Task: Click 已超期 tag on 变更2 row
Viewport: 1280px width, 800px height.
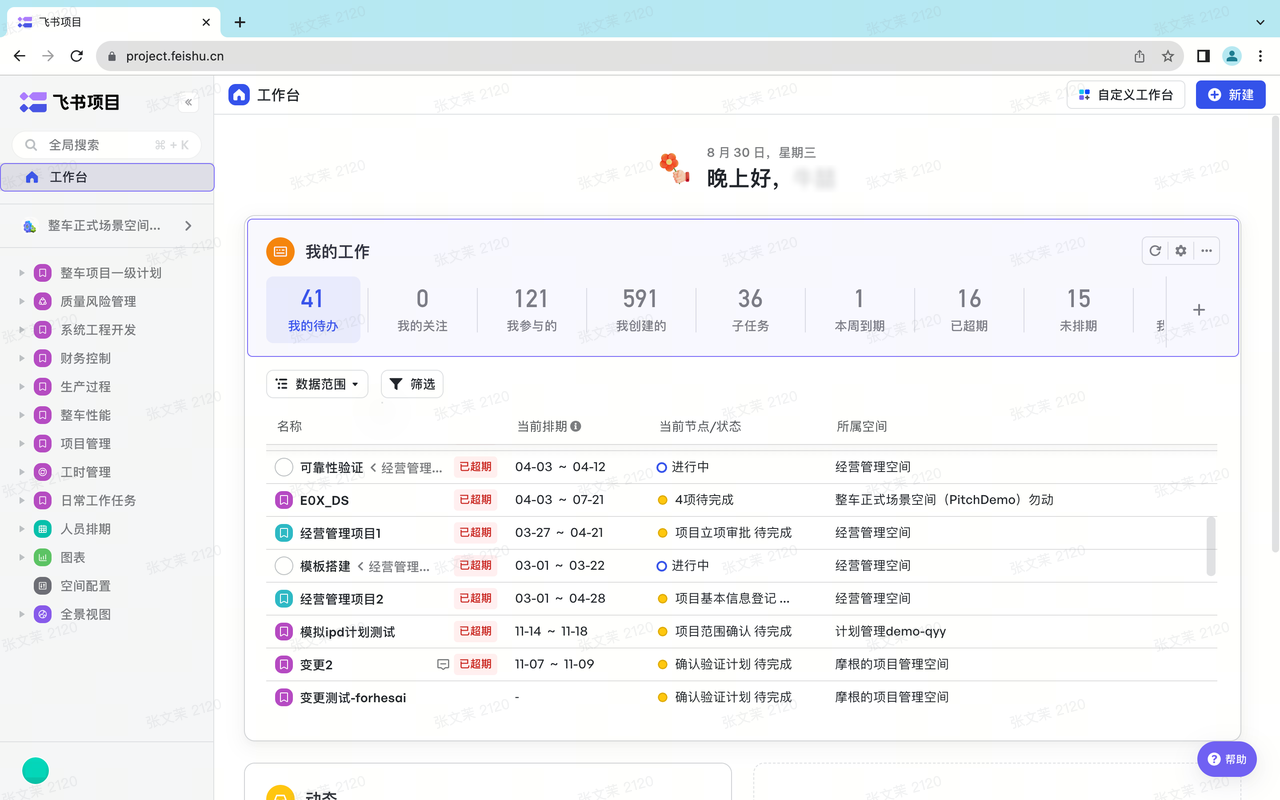Action: tap(475, 664)
